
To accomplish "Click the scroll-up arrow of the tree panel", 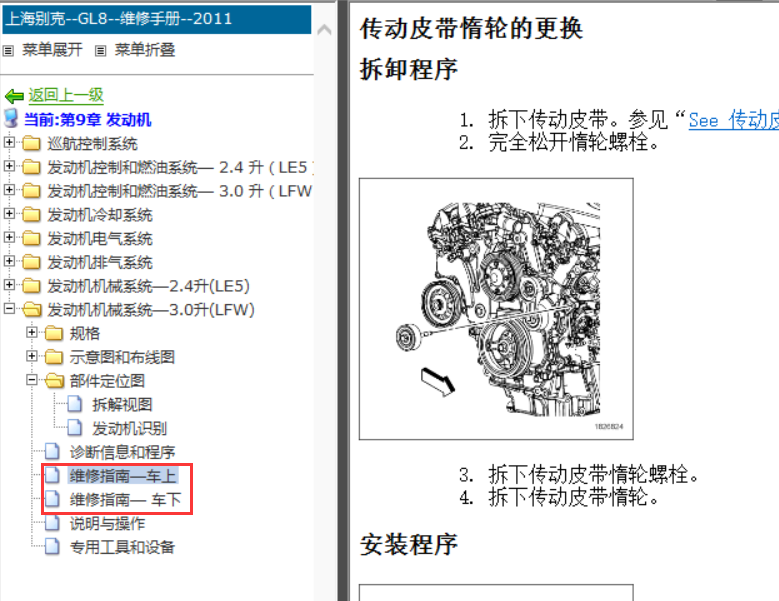I will tap(324, 30).
